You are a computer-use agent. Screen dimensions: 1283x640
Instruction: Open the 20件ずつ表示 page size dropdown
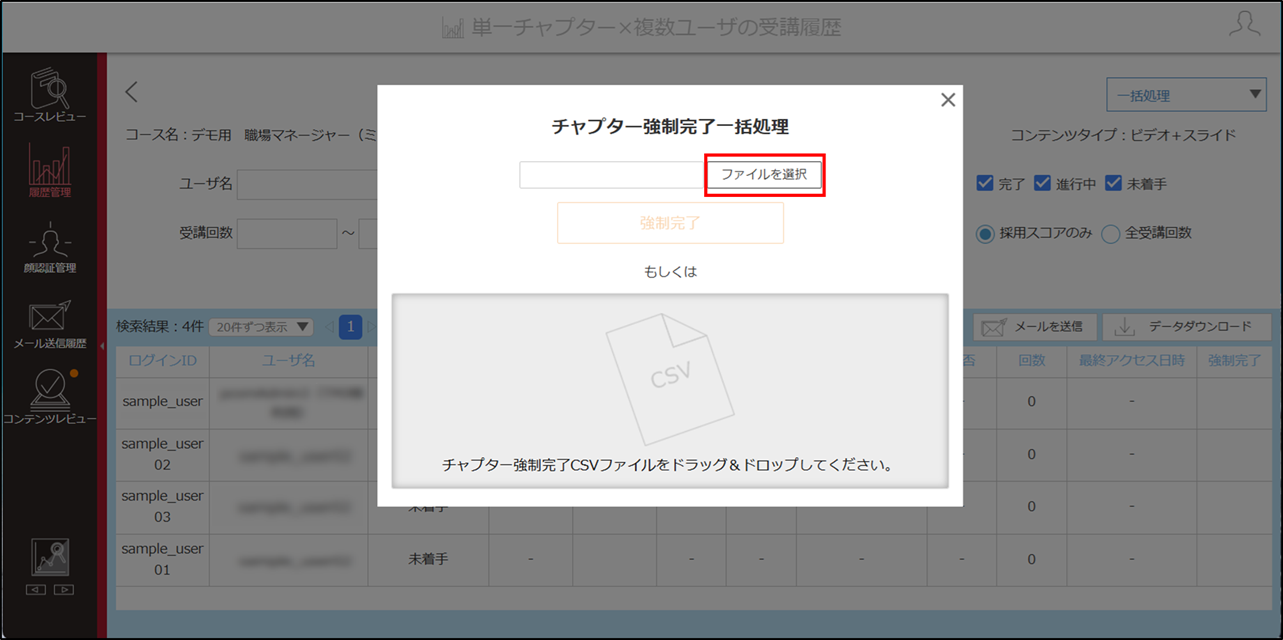click(261, 327)
